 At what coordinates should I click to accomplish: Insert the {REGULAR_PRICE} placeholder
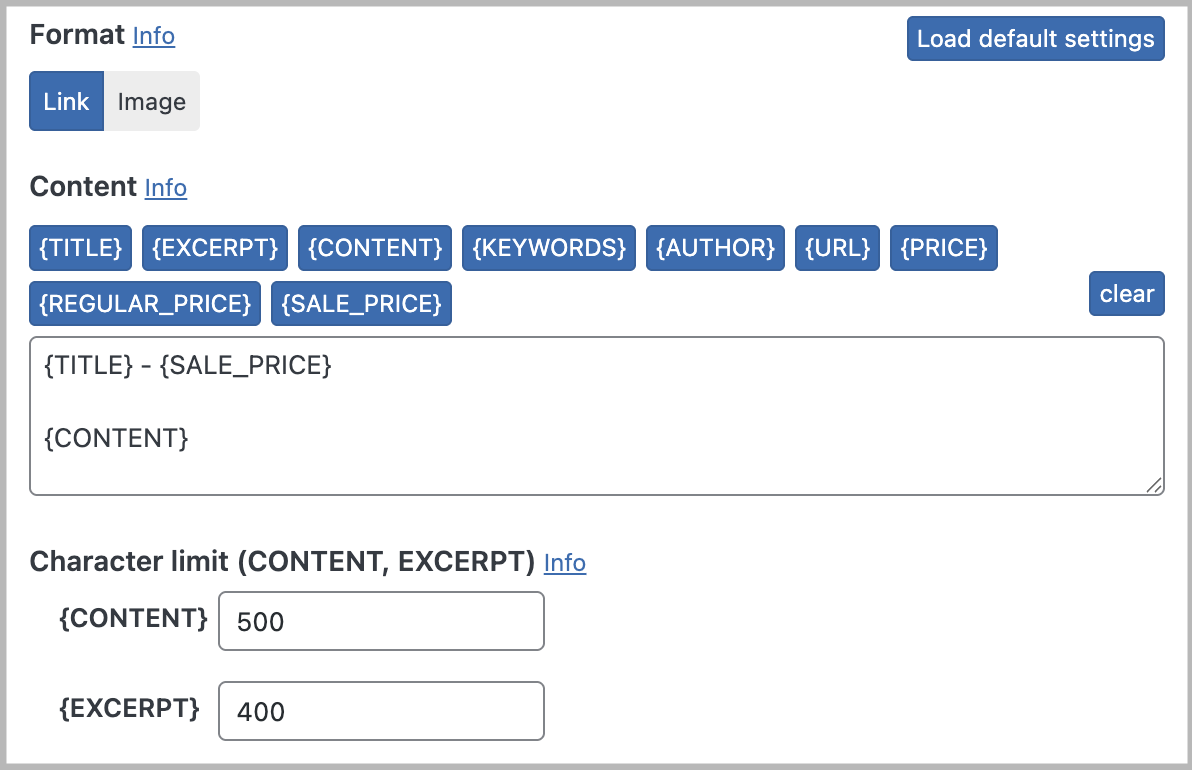pos(144,303)
